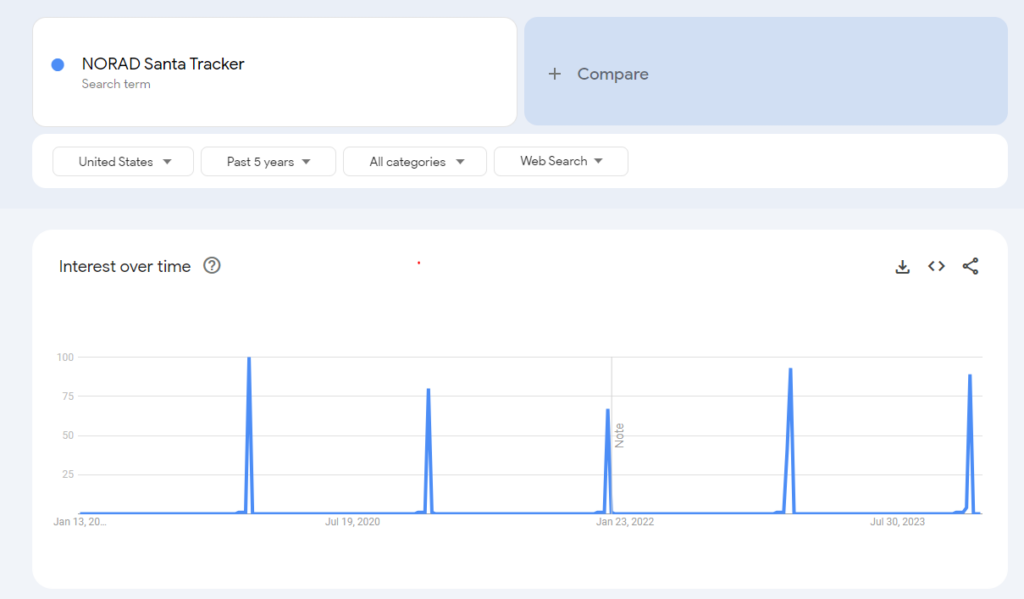This screenshot has height=599, width=1024.
Task: Click the 100 y-axis value
Action: click(65, 357)
